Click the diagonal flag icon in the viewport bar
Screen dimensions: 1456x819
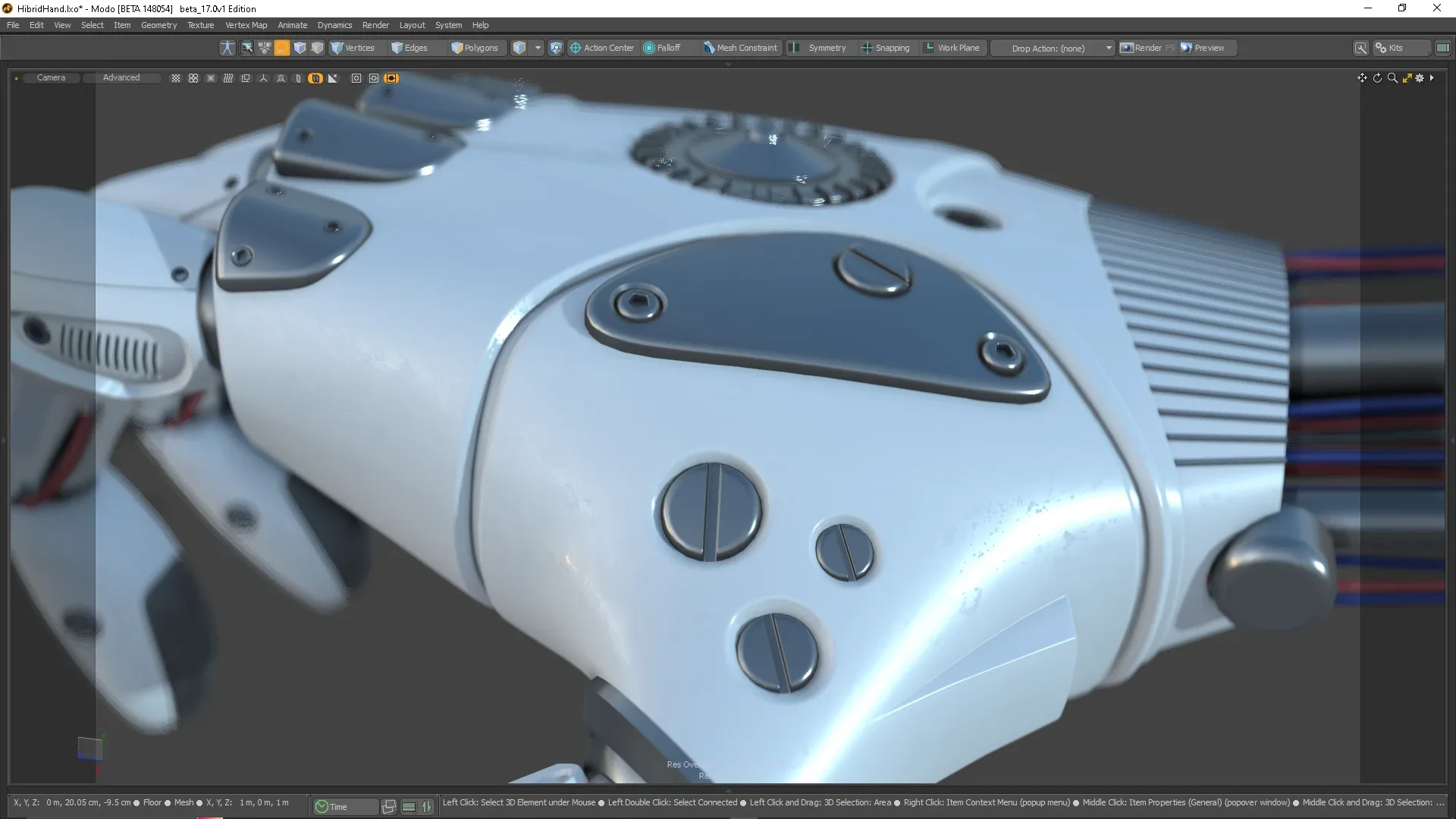tap(333, 78)
